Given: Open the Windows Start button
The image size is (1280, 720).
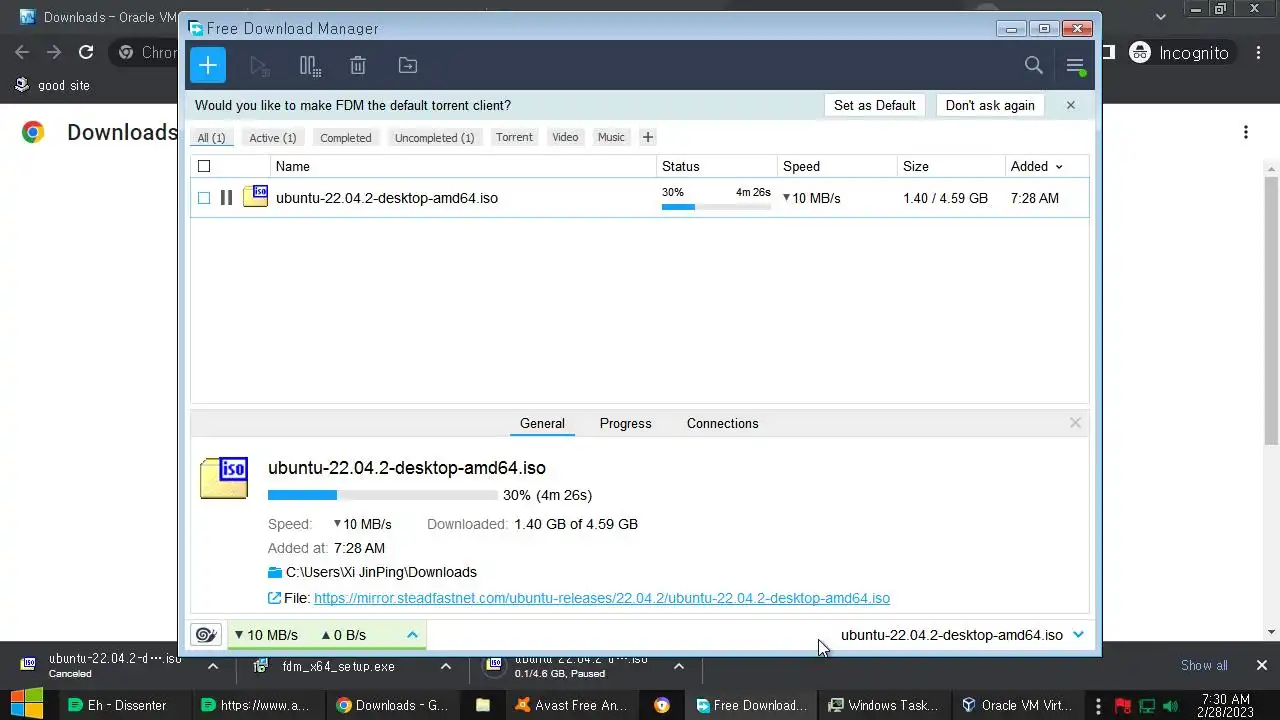Looking at the screenshot, I should coord(27,704).
